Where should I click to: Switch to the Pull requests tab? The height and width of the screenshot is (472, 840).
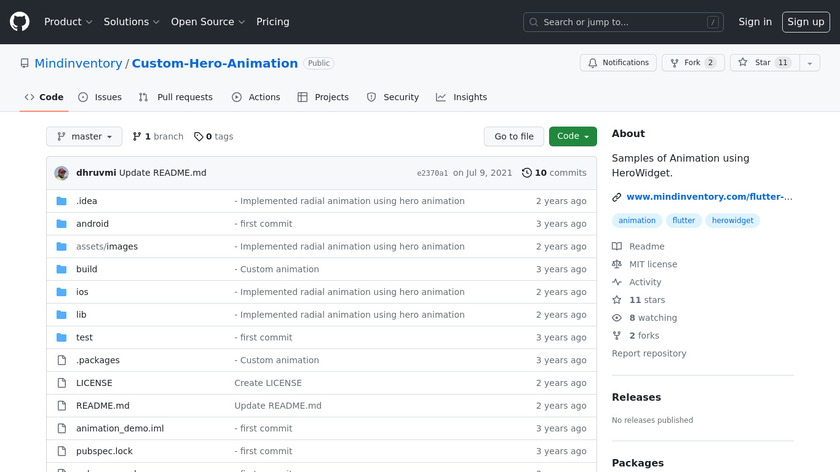pyautogui.click(x=175, y=97)
